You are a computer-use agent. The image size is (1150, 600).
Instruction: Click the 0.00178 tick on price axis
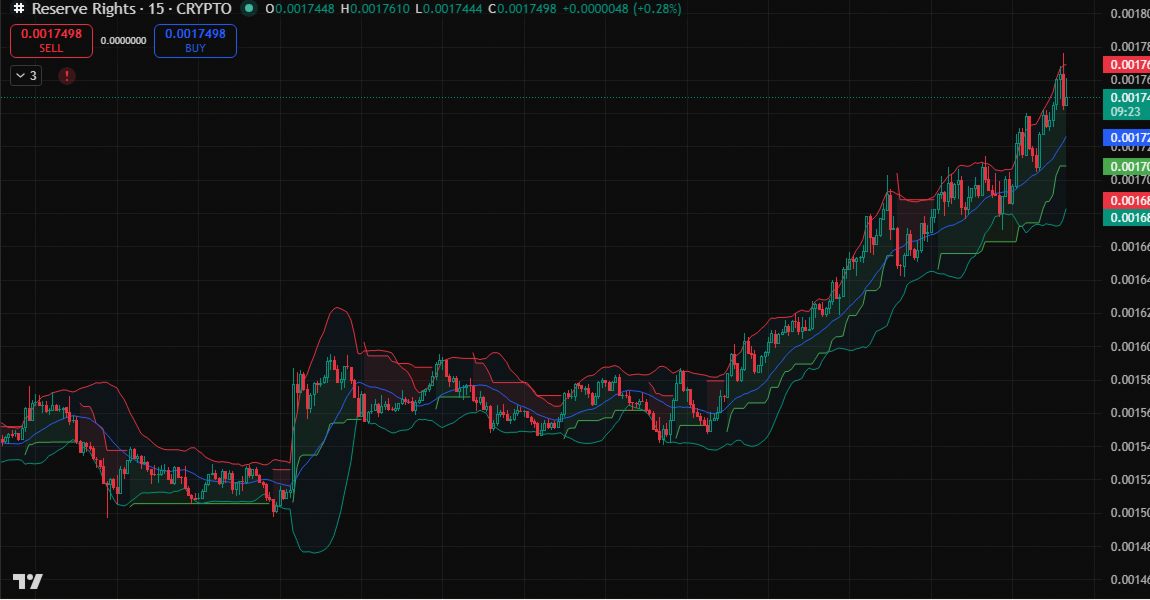[1129, 46]
